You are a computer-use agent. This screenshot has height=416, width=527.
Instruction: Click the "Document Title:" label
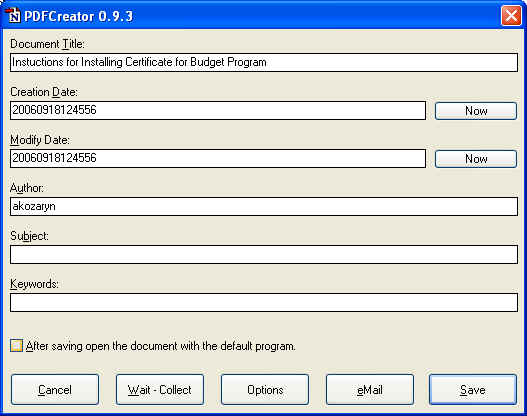click(x=47, y=44)
